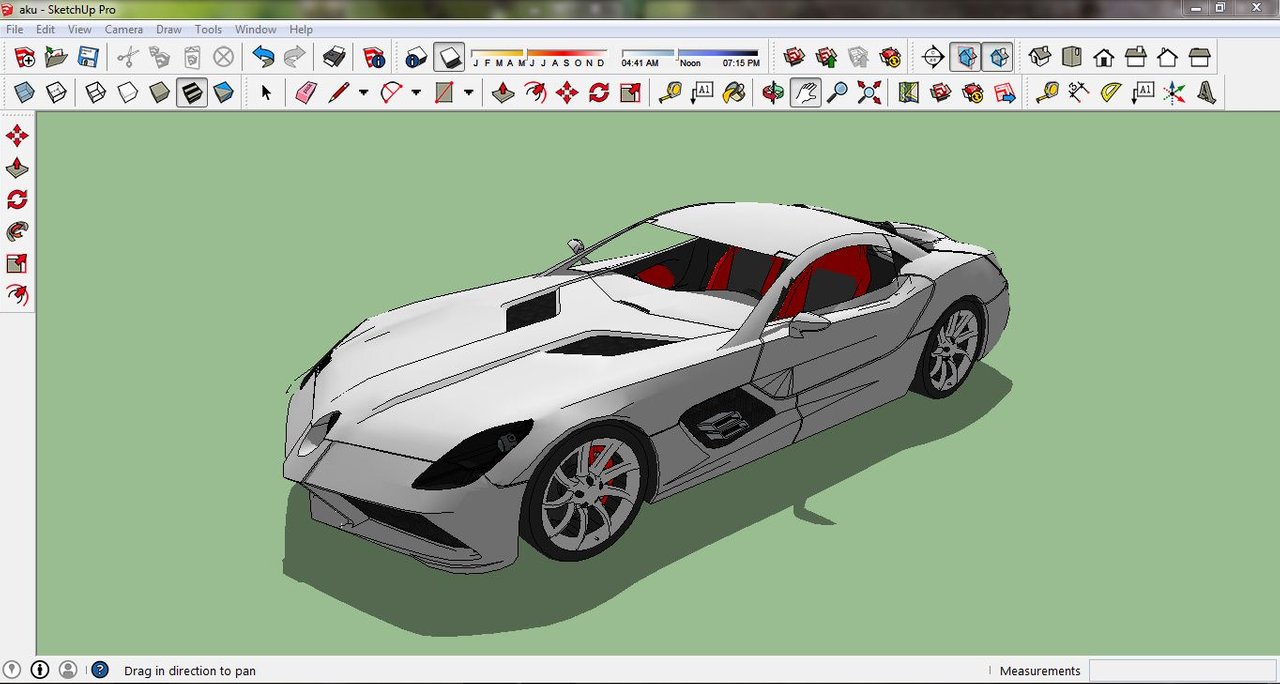The image size is (1280, 684).
Task: Click the Open file folder icon
Action: tap(56, 57)
